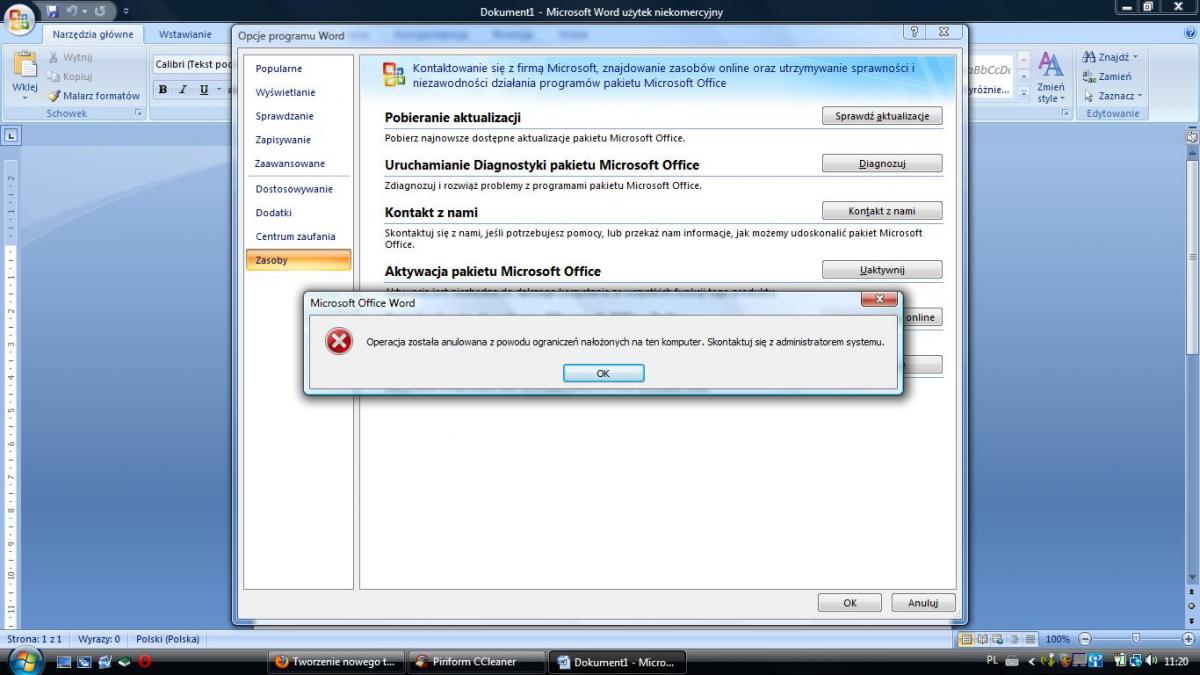
Task: Click OK in Word options dialog
Action: [x=850, y=603]
